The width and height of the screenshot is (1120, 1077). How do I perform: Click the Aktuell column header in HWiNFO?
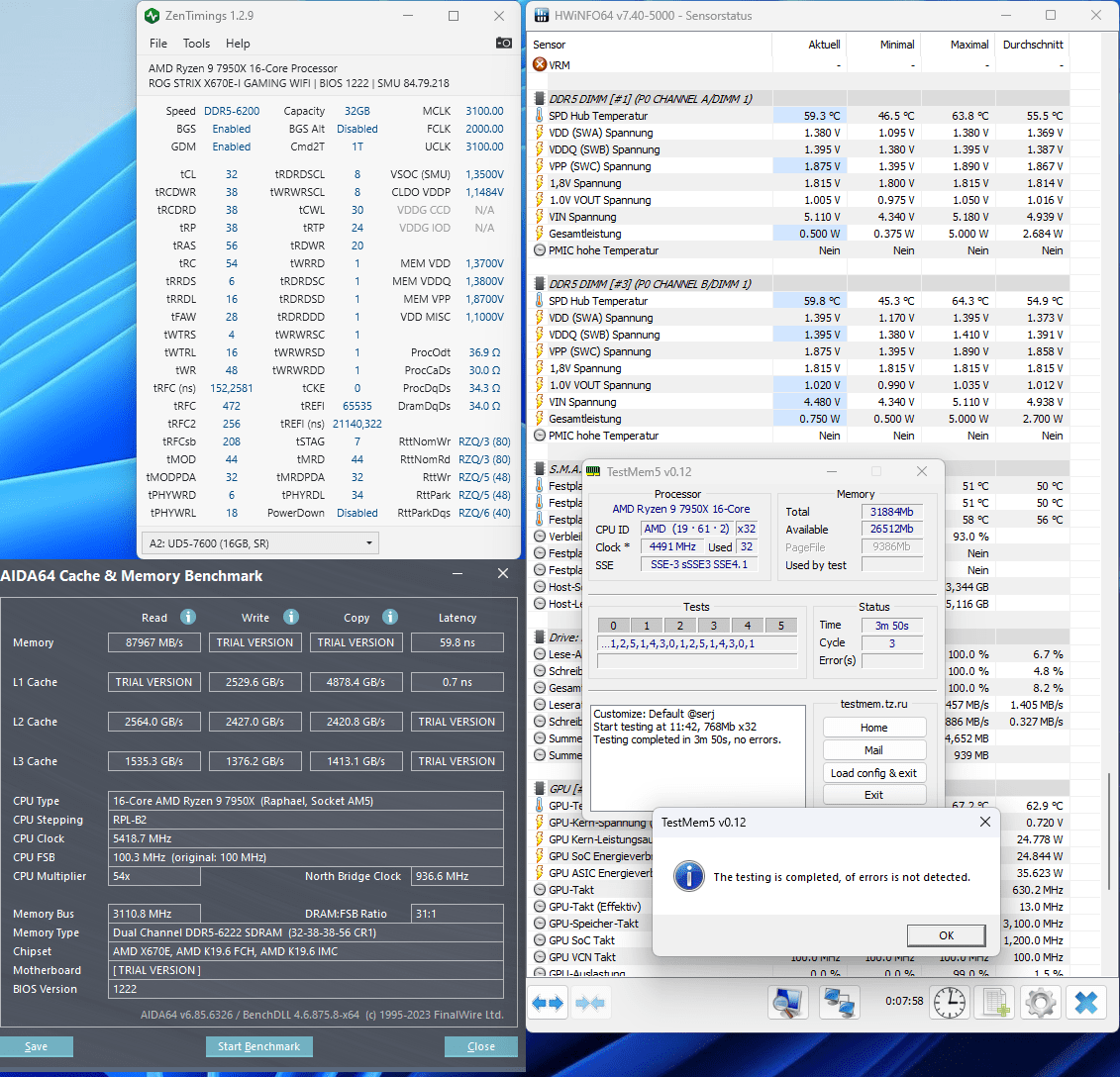[x=824, y=45]
